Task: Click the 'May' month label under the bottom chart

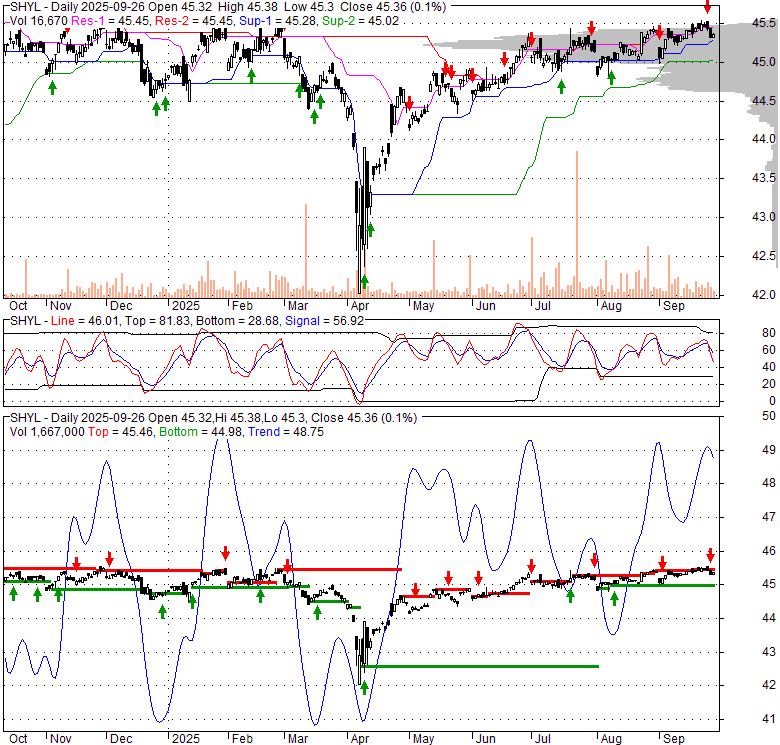Action: coord(423,739)
